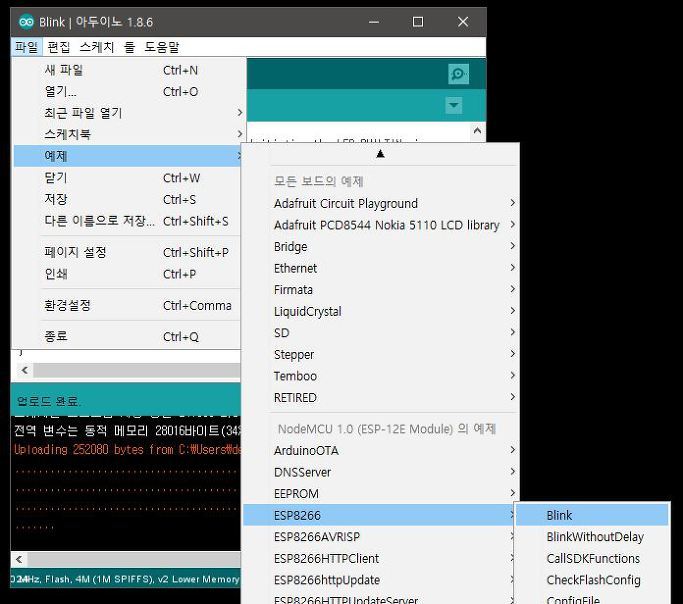Screen dimensions: 683x604
Task: Expand ESP8266 examples entry
Action: [x=379, y=515]
